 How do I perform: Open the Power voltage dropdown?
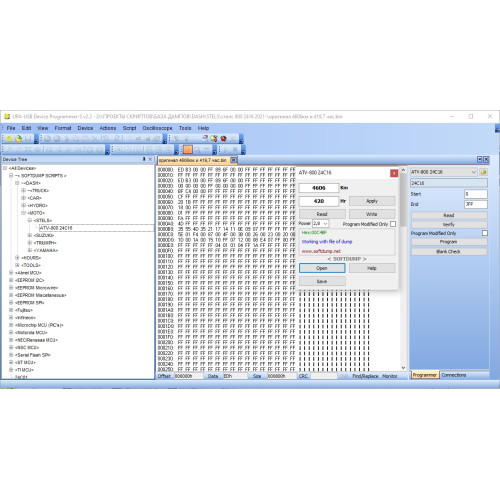[325, 224]
